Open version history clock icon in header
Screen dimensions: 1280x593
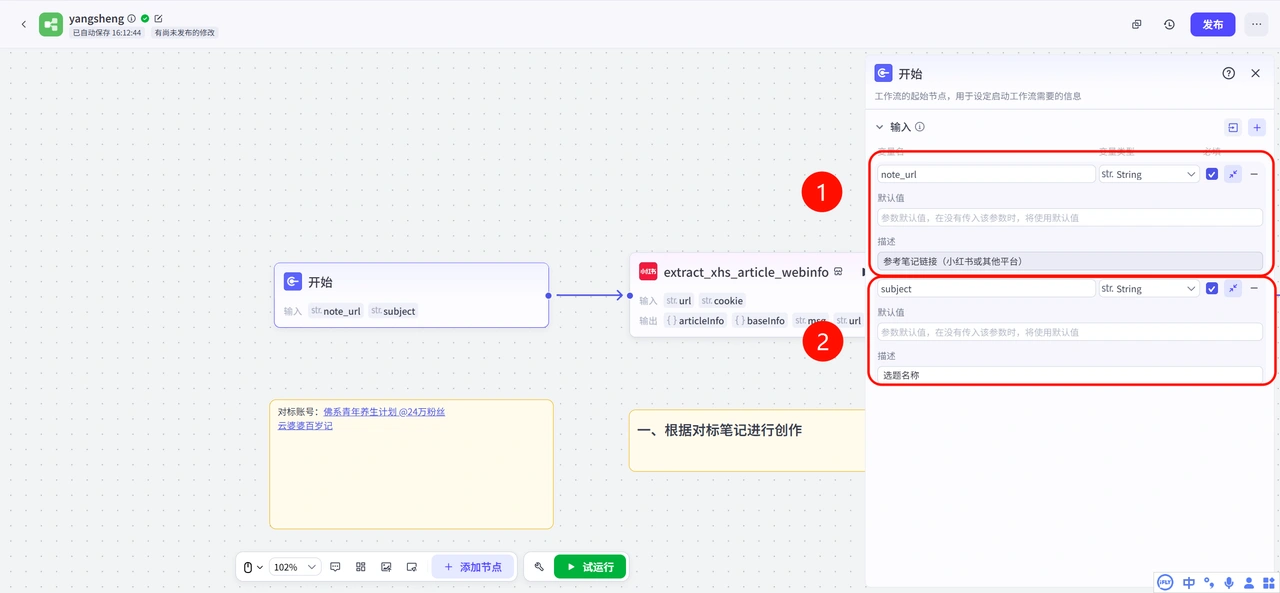pos(1169,24)
